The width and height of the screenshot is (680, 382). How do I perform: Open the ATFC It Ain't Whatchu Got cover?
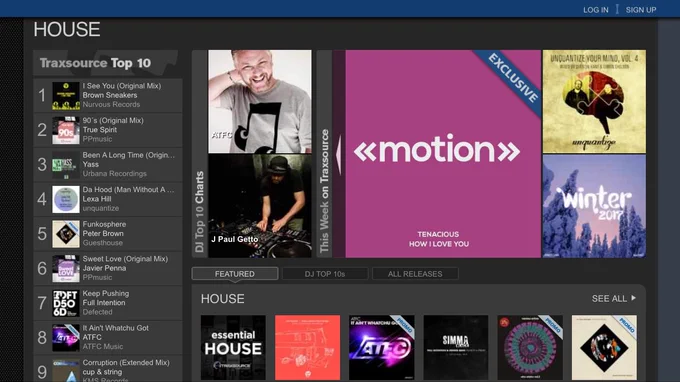coord(382,347)
